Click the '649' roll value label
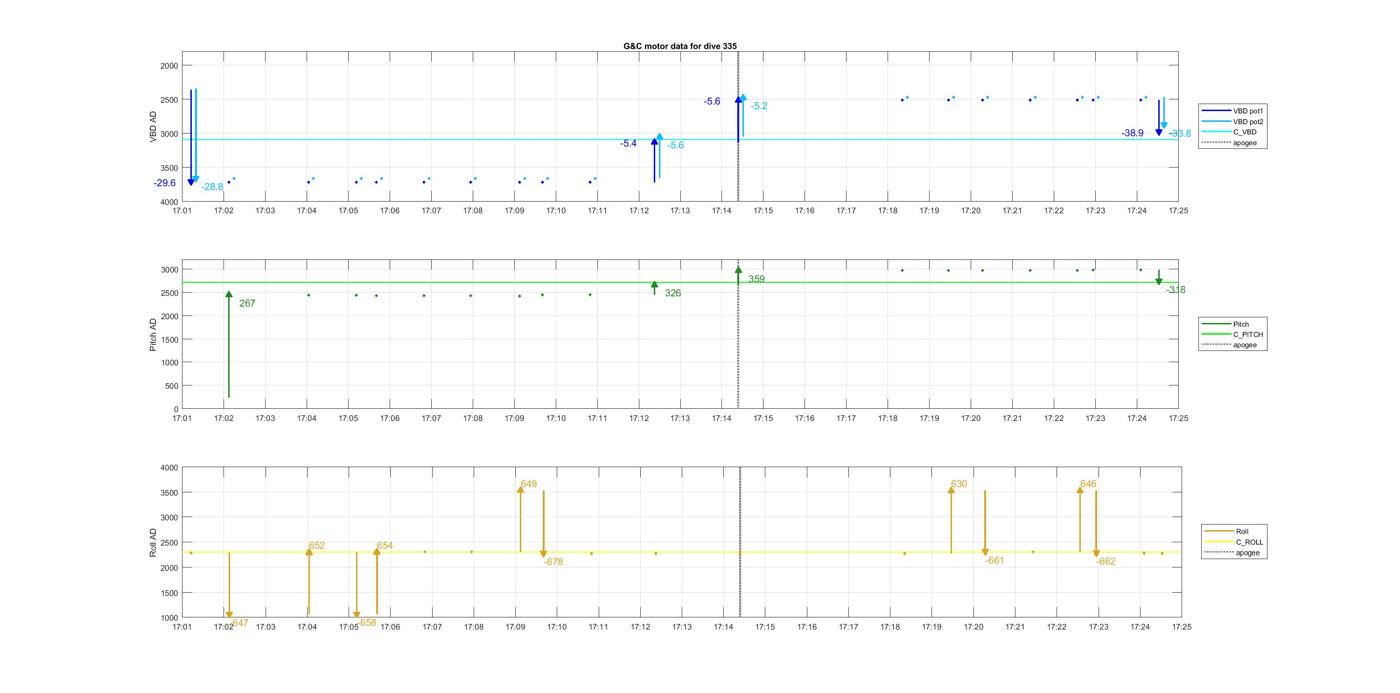The image size is (1400, 693). (x=529, y=484)
